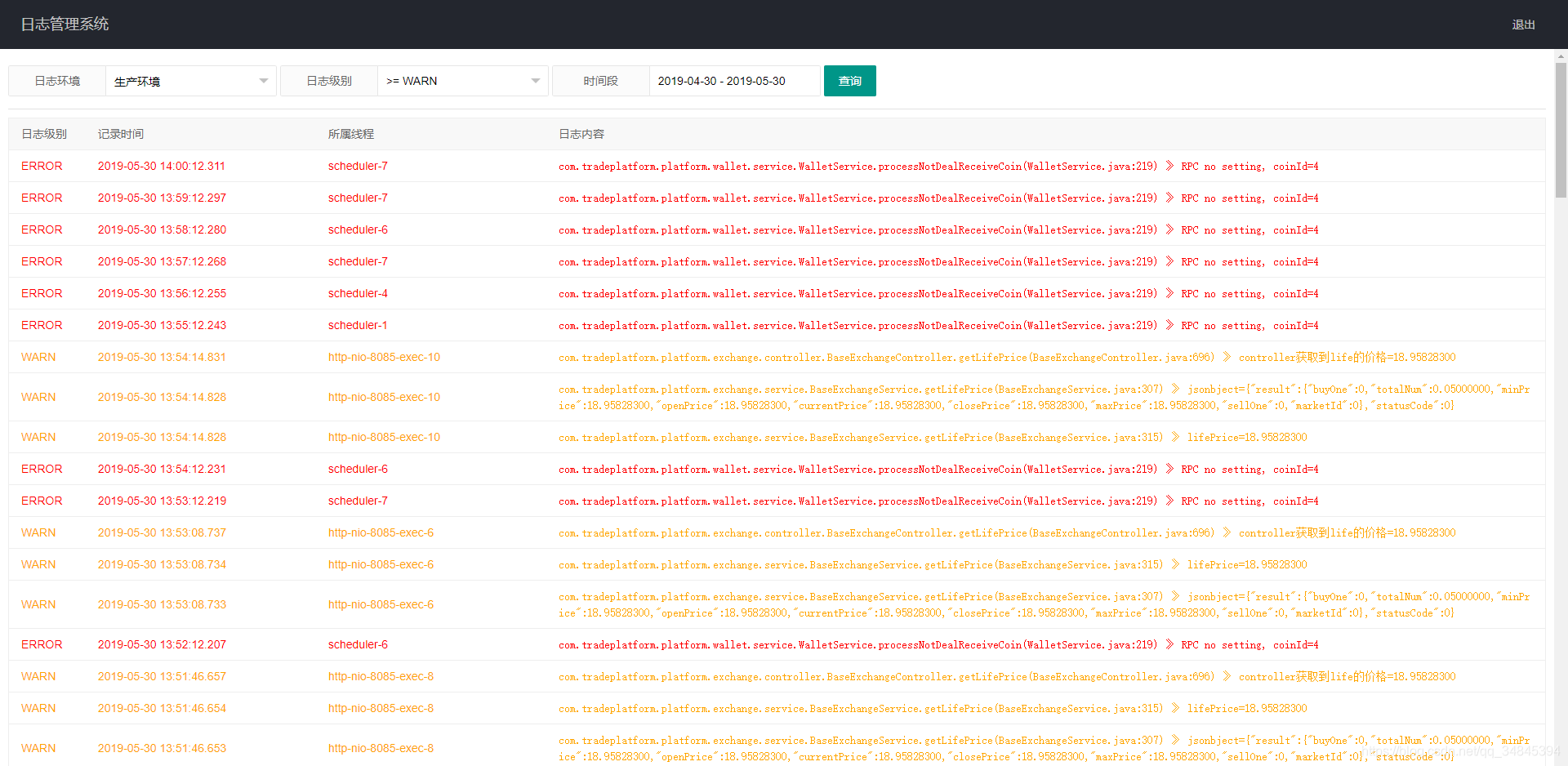Click timestamp 2019-05-30 13:51:46.654
Viewport: 1568px width, 766px height.
(x=162, y=708)
